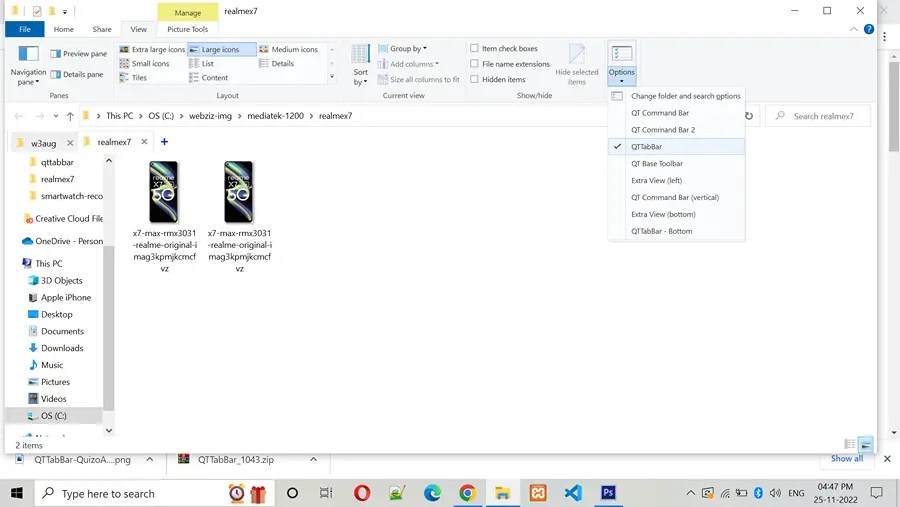Image resolution: width=900 pixels, height=507 pixels.
Task: Refresh the current folder
Action: (x=749, y=116)
